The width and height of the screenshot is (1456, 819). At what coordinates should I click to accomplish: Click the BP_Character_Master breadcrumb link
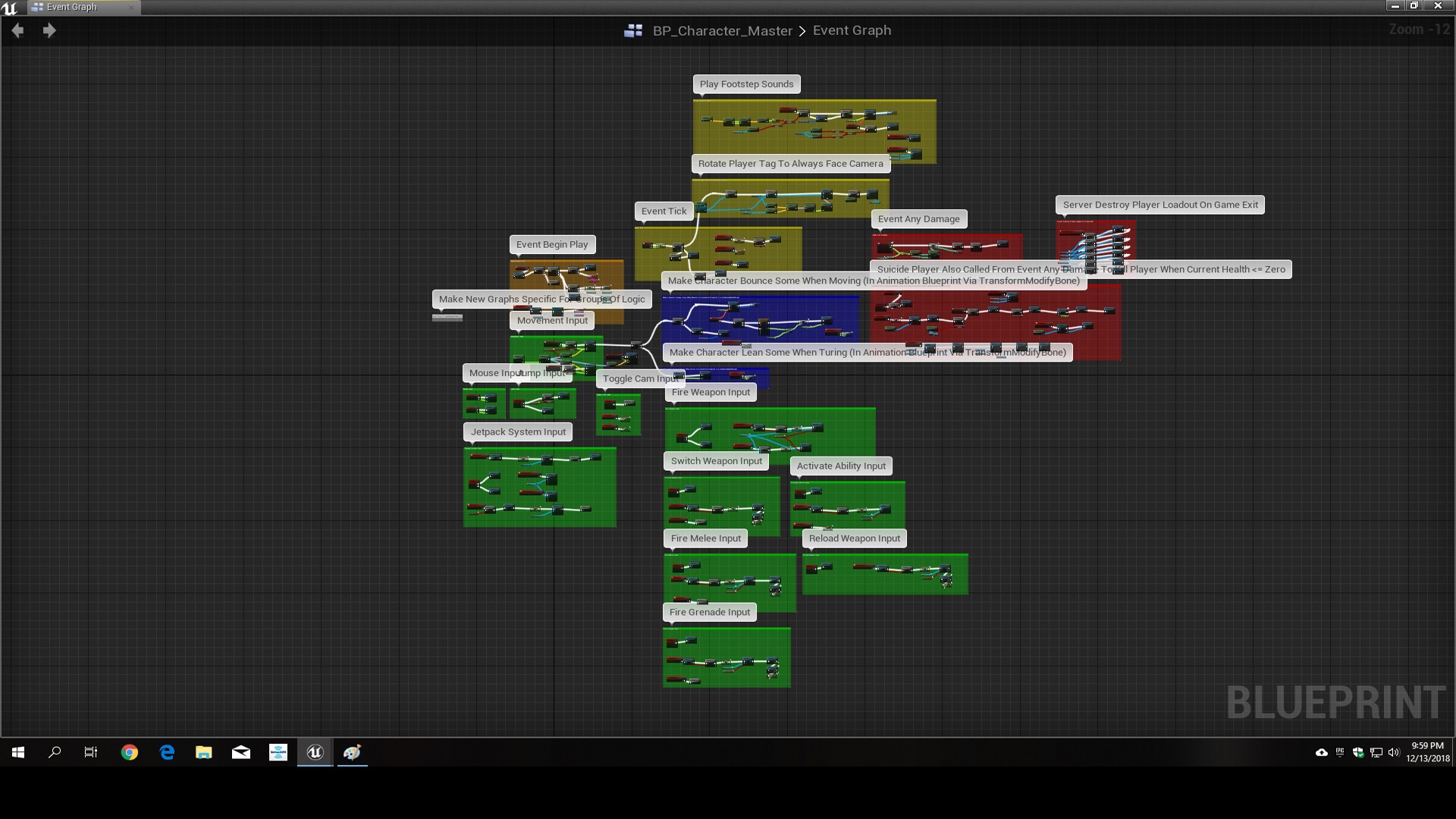pyautogui.click(x=722, y=30)
